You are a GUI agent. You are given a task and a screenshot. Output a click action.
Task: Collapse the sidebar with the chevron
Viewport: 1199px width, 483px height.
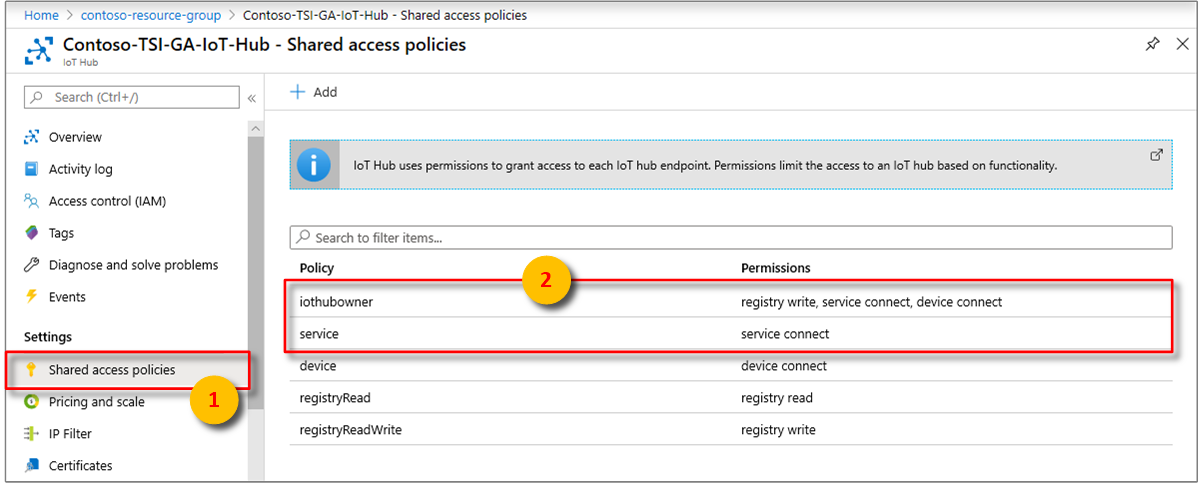pyautogui.click(x=252, y=98)
